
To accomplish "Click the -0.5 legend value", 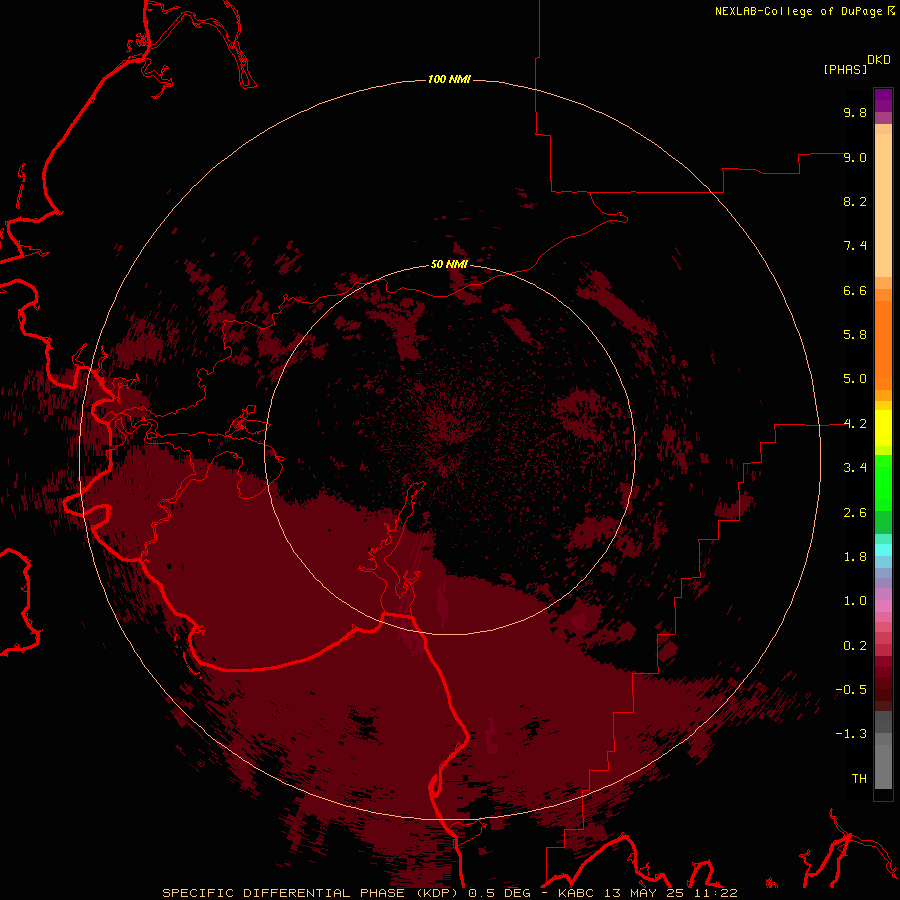I will [851, 690].
